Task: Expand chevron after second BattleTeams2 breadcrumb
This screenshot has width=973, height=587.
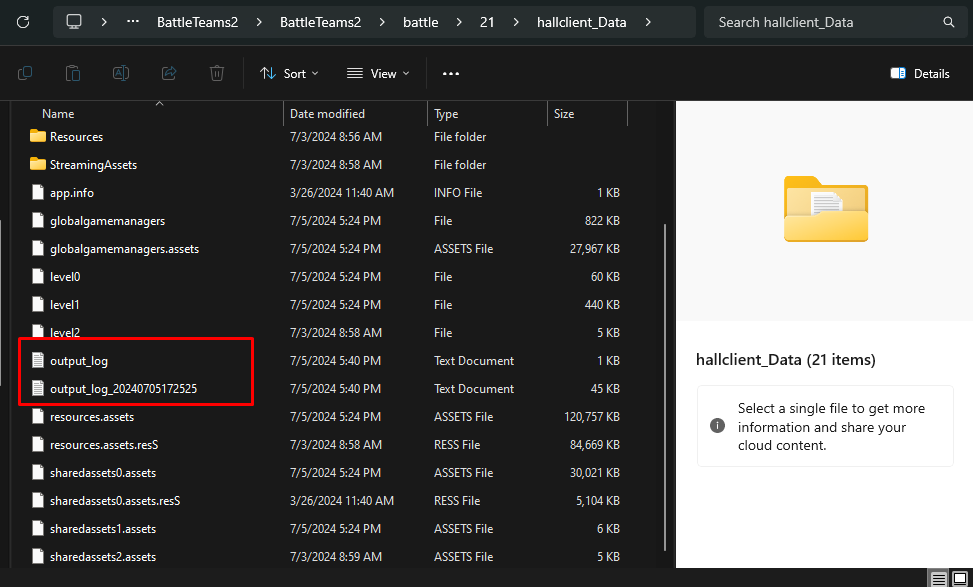Action: coord(382,22)
